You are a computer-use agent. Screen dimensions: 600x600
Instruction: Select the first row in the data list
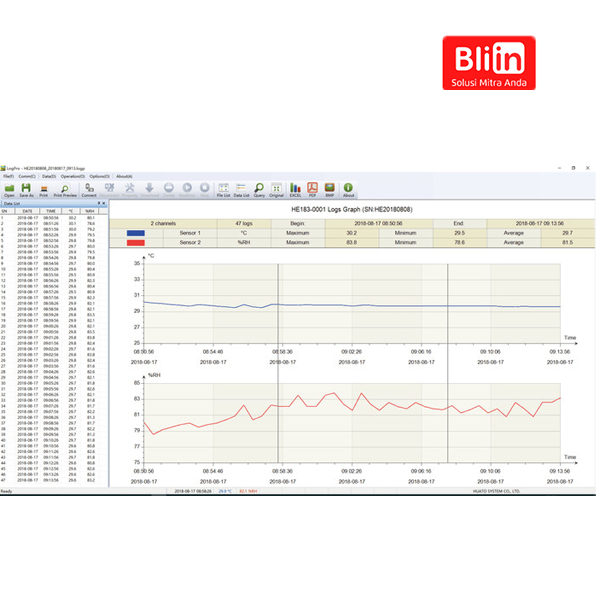pos(50,217)
